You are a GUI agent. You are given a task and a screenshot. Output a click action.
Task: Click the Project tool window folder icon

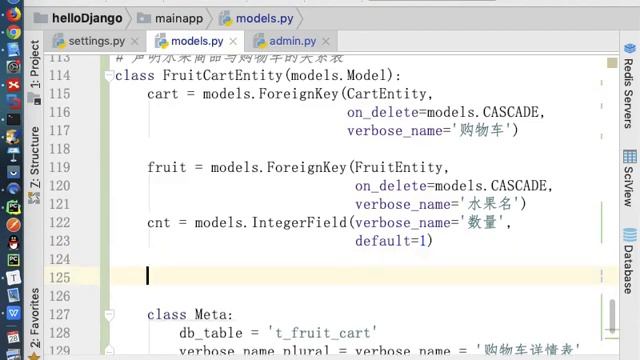34,99
